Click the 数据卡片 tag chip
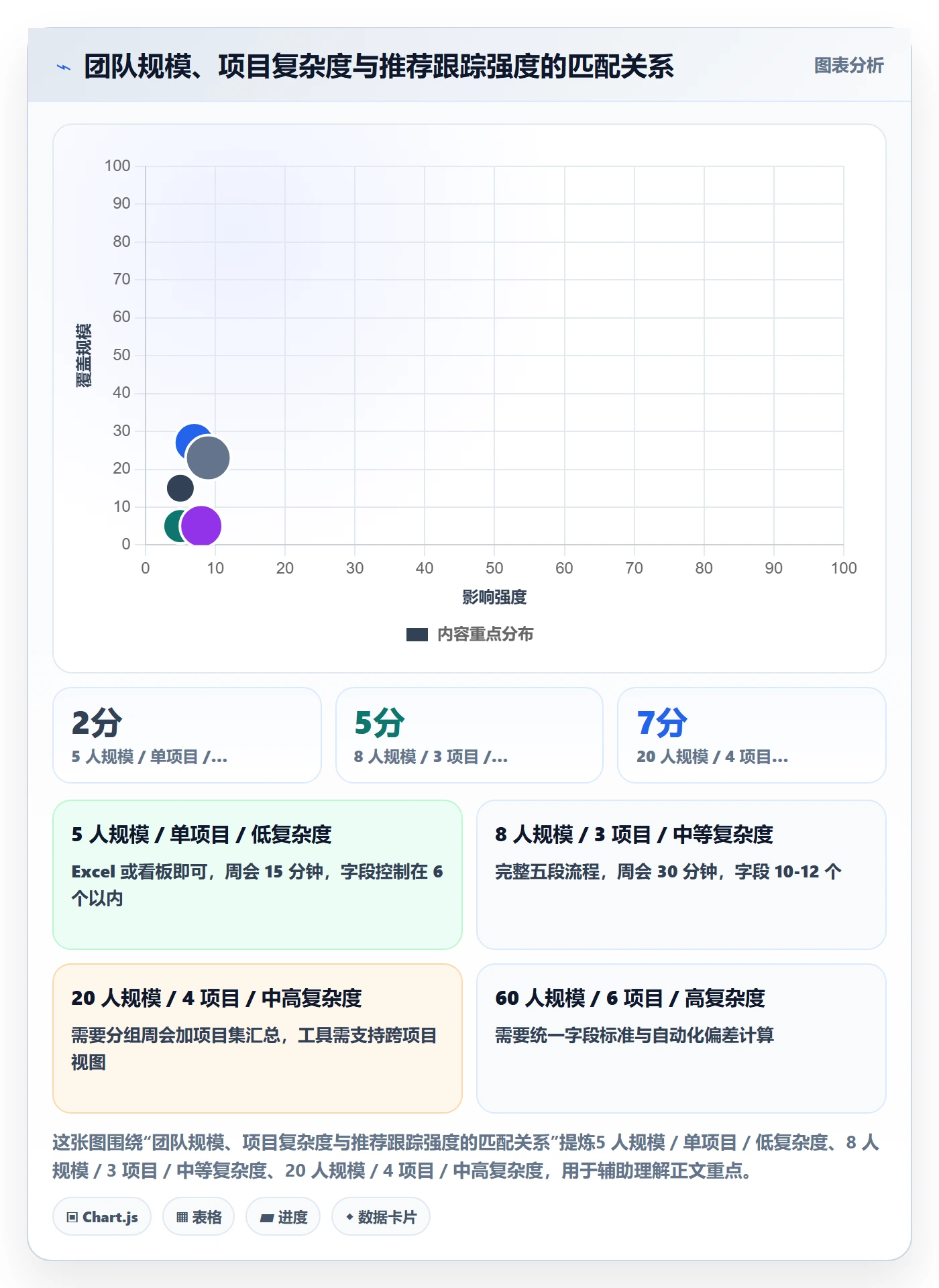Image resolution: width=939 pixels, height=1288 pixels. pyautogui.click(x=381, y=1217)
